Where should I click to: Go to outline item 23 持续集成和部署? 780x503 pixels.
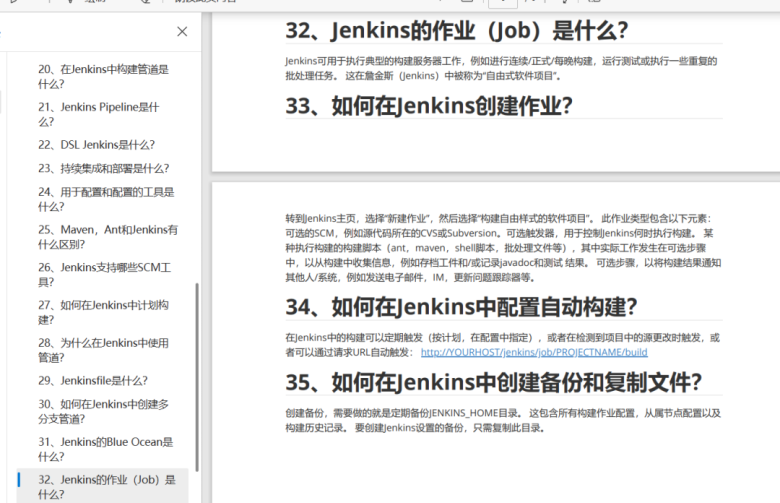103,169
